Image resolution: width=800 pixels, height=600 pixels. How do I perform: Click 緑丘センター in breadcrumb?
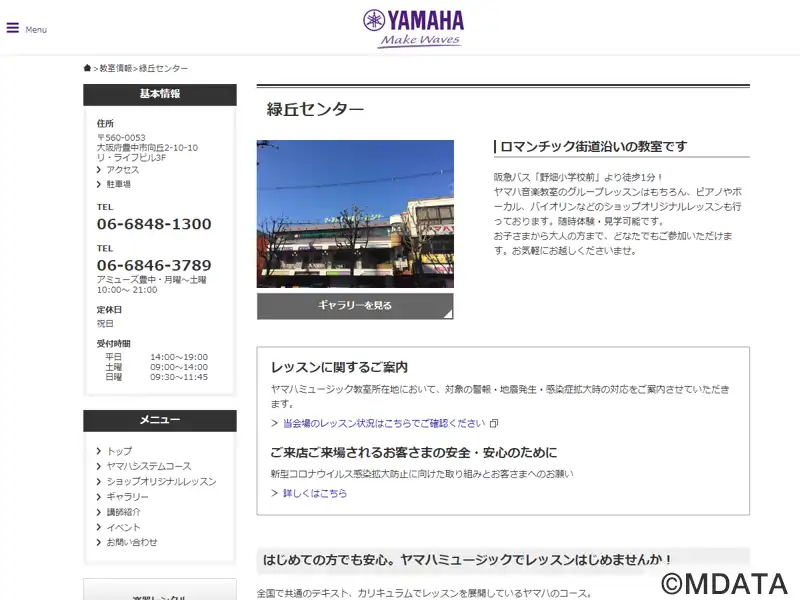(163, 68)
